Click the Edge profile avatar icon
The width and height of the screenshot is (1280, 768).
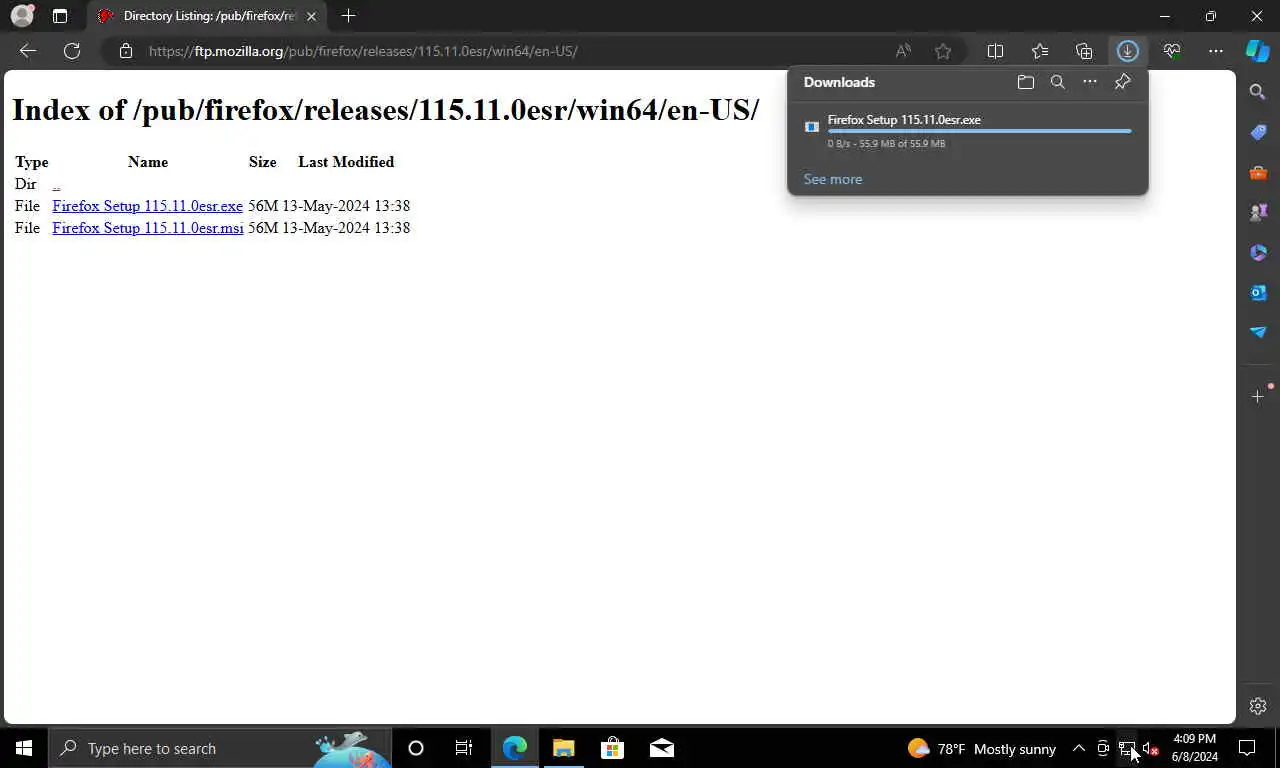[x=22, y=16]
